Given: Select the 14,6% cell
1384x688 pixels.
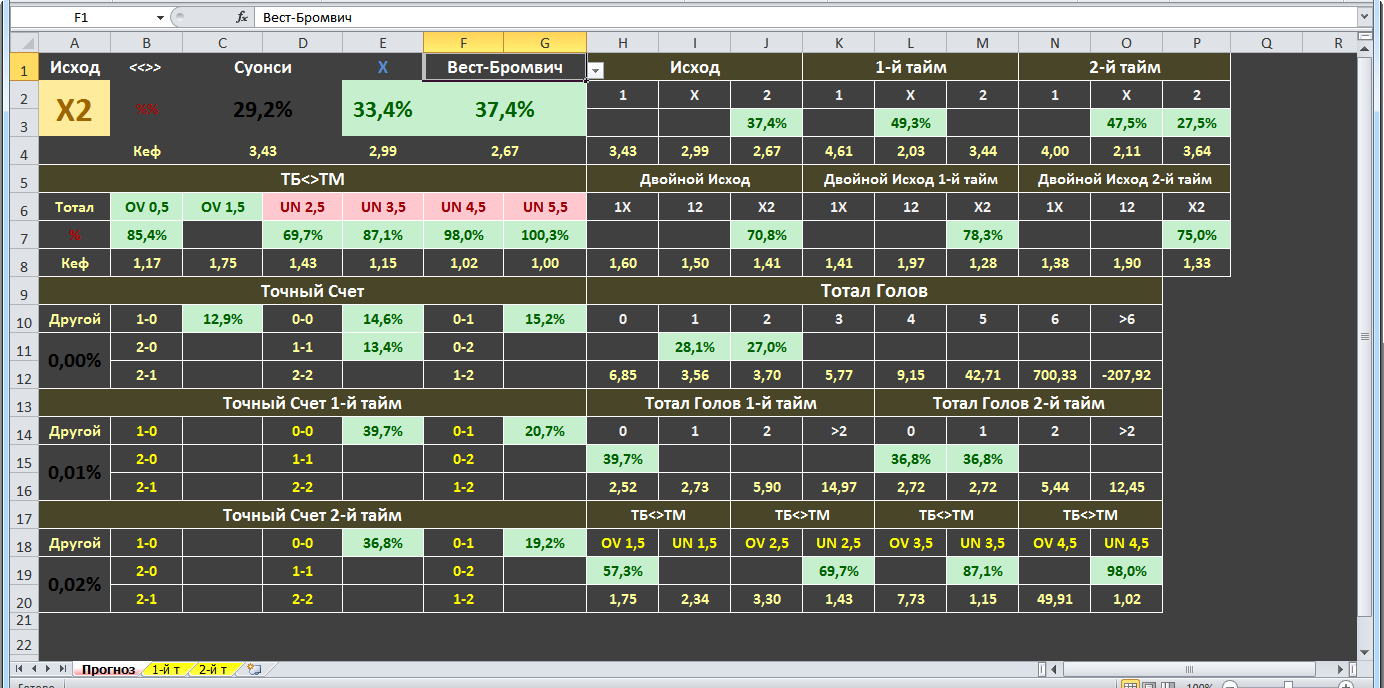Looking at the screenshot, I should [x=383, y=319].
